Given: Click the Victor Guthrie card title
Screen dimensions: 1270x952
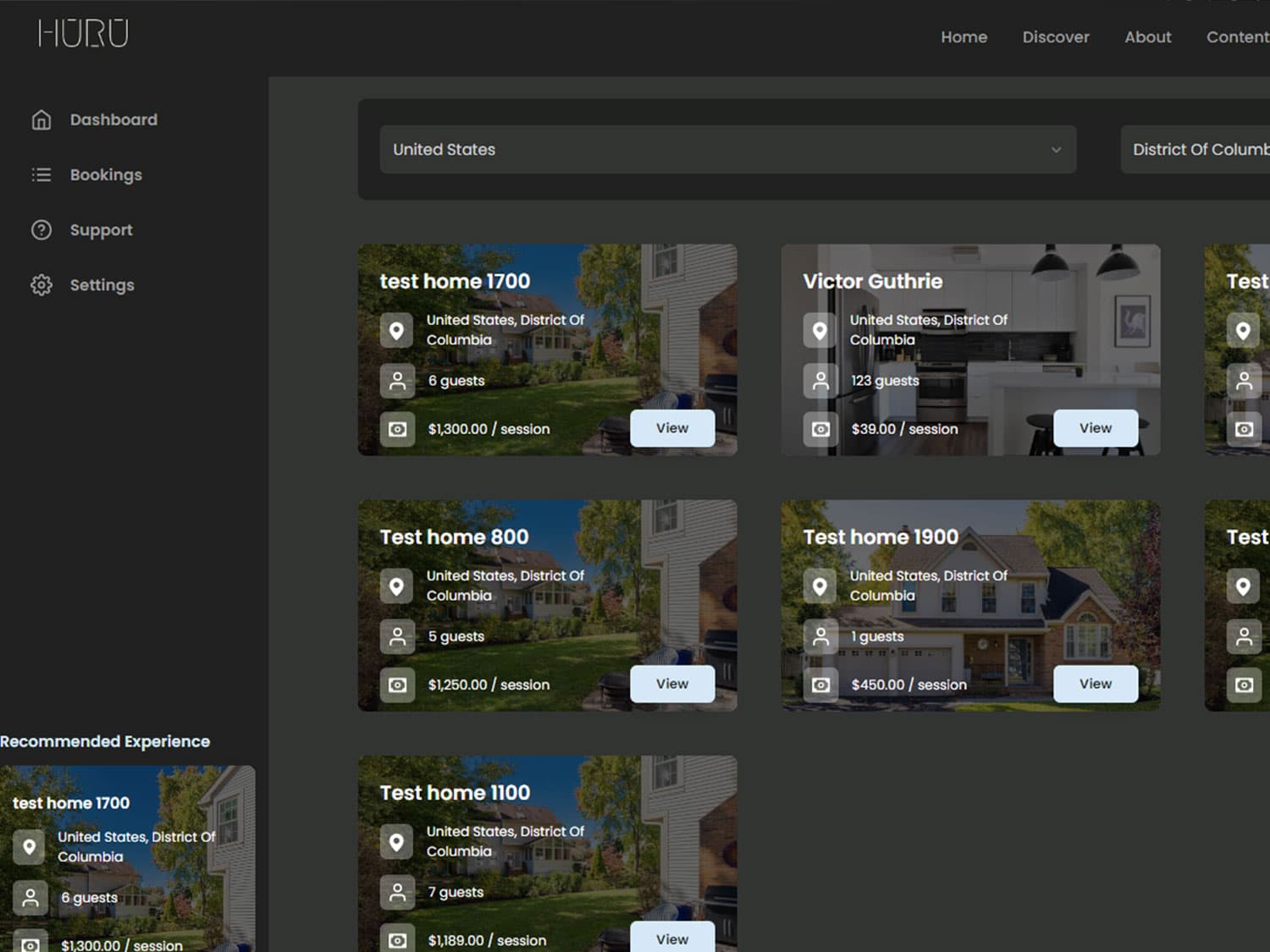Looking at the screenshot, I should [873, 282].
